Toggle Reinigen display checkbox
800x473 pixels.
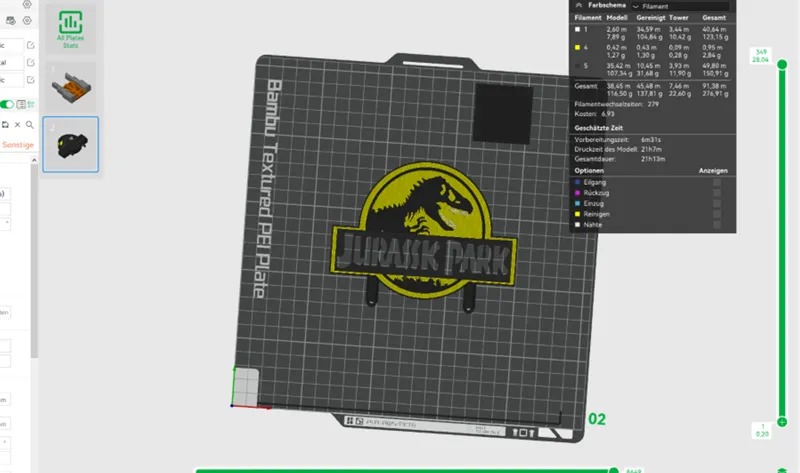[717, 214]
